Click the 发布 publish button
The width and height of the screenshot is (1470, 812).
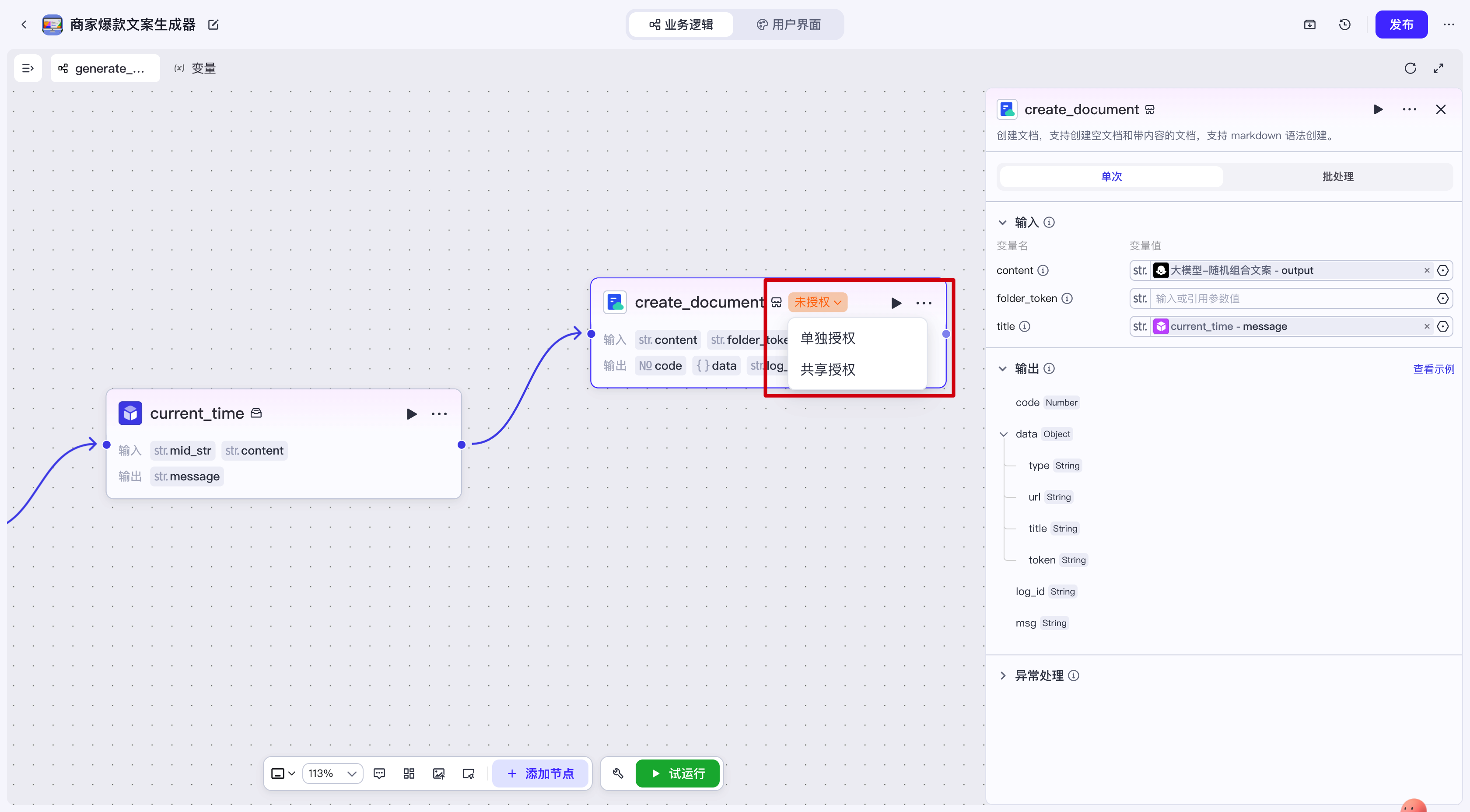tap(1401, 24)
